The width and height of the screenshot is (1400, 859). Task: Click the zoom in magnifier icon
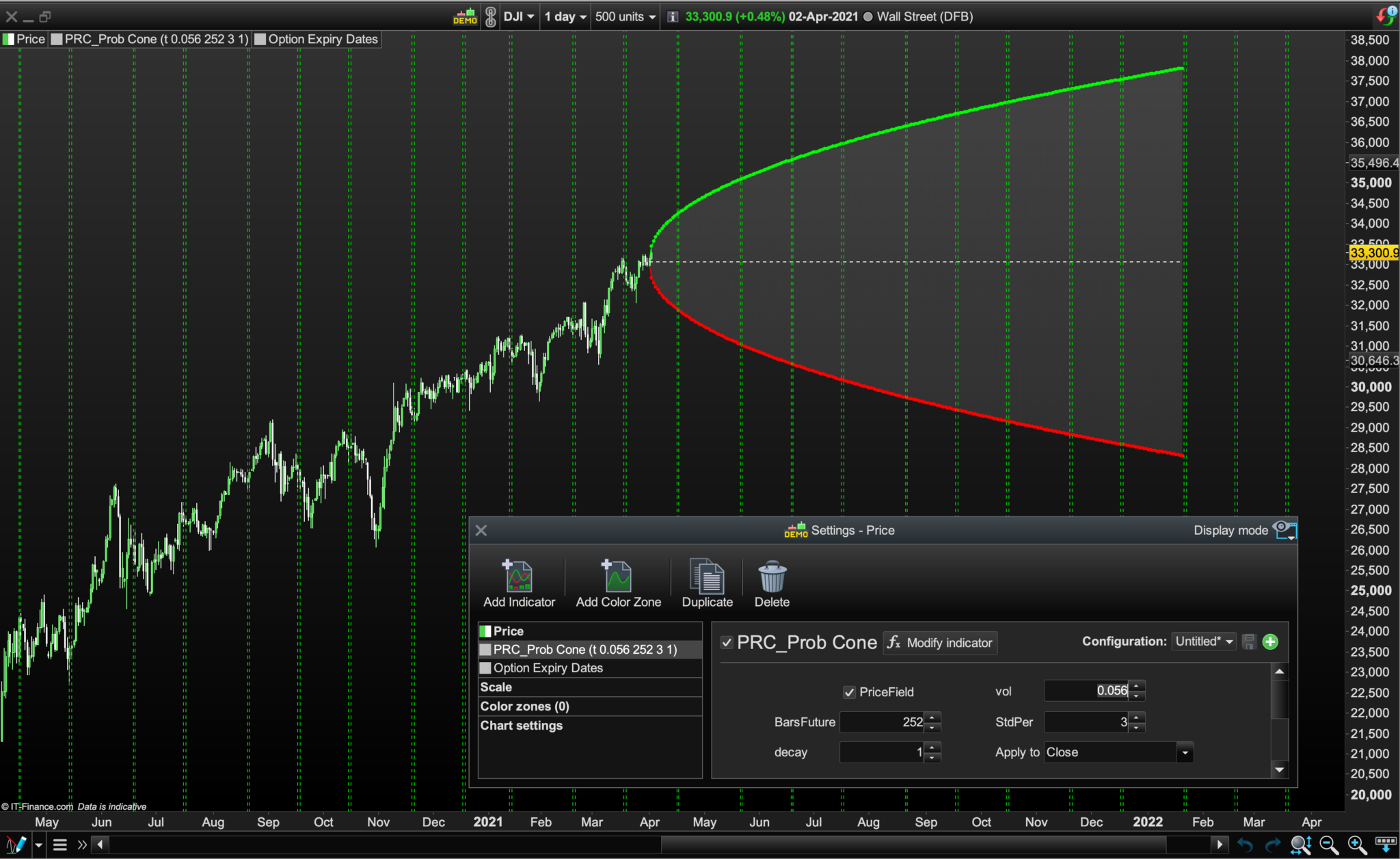[x=1356, y=845]
